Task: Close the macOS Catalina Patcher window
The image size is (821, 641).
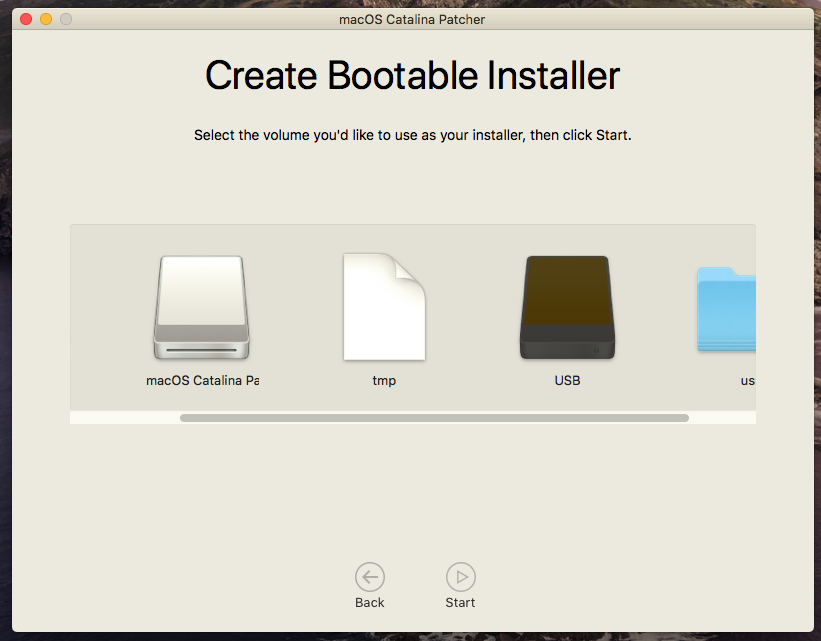Action: [x=26, y=19]
